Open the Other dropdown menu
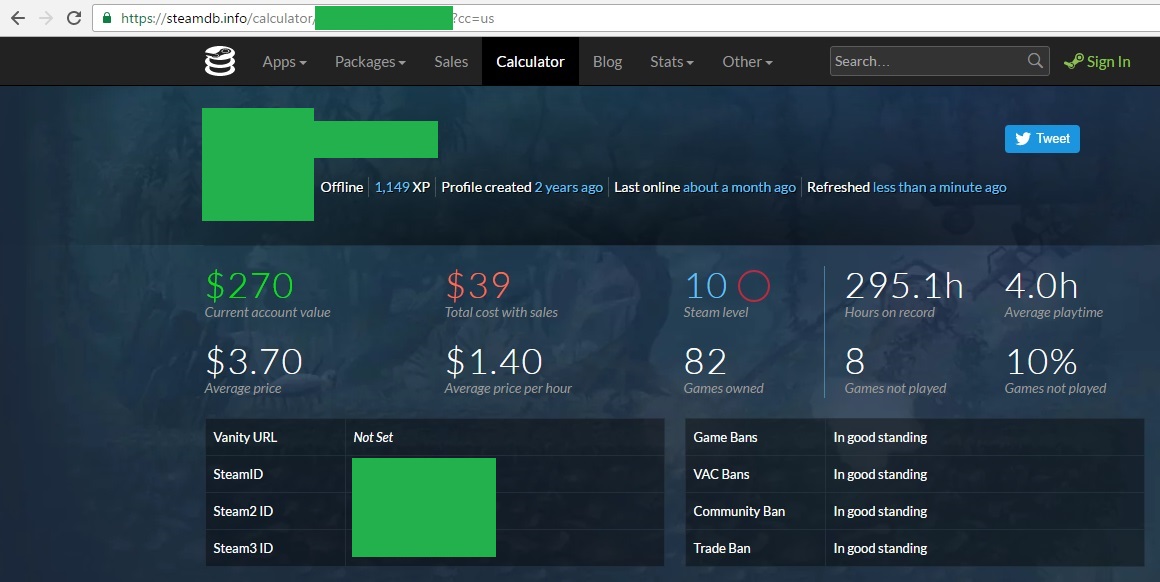This screenshot has width=1160, height=582. tap(747, 61)
